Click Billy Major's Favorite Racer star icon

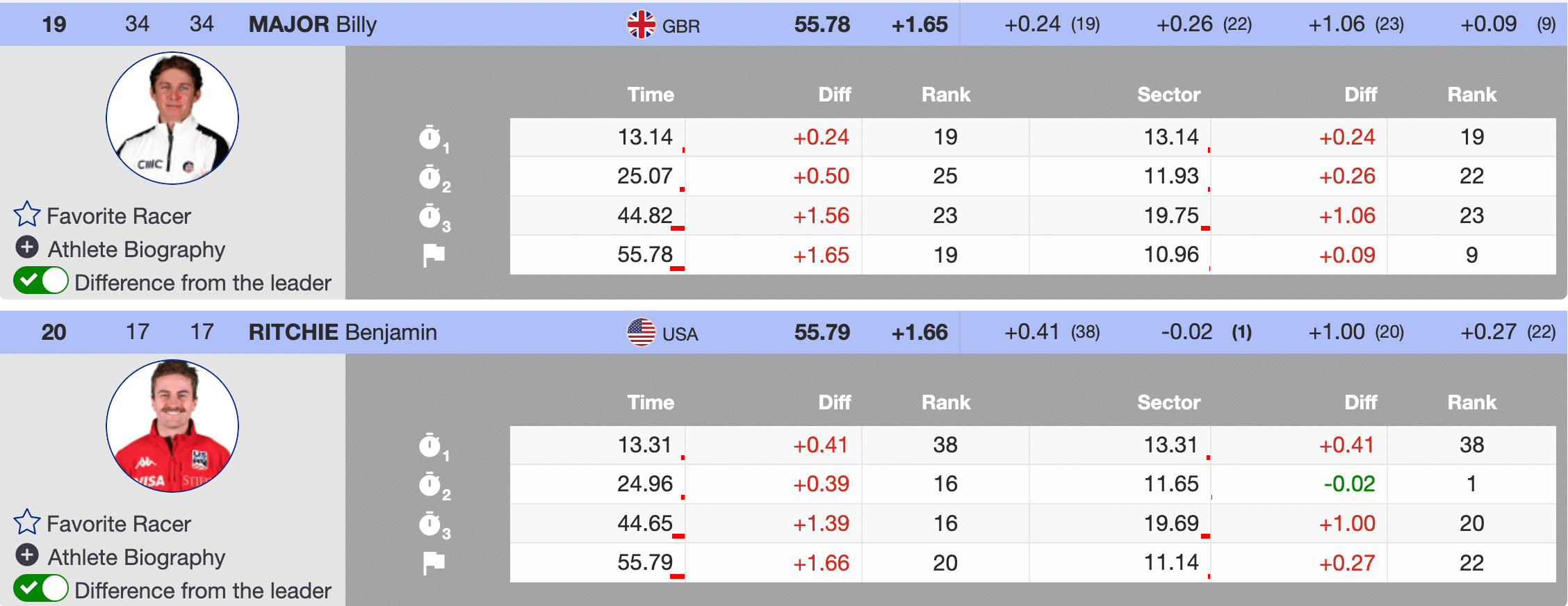(x=27, y=214)
